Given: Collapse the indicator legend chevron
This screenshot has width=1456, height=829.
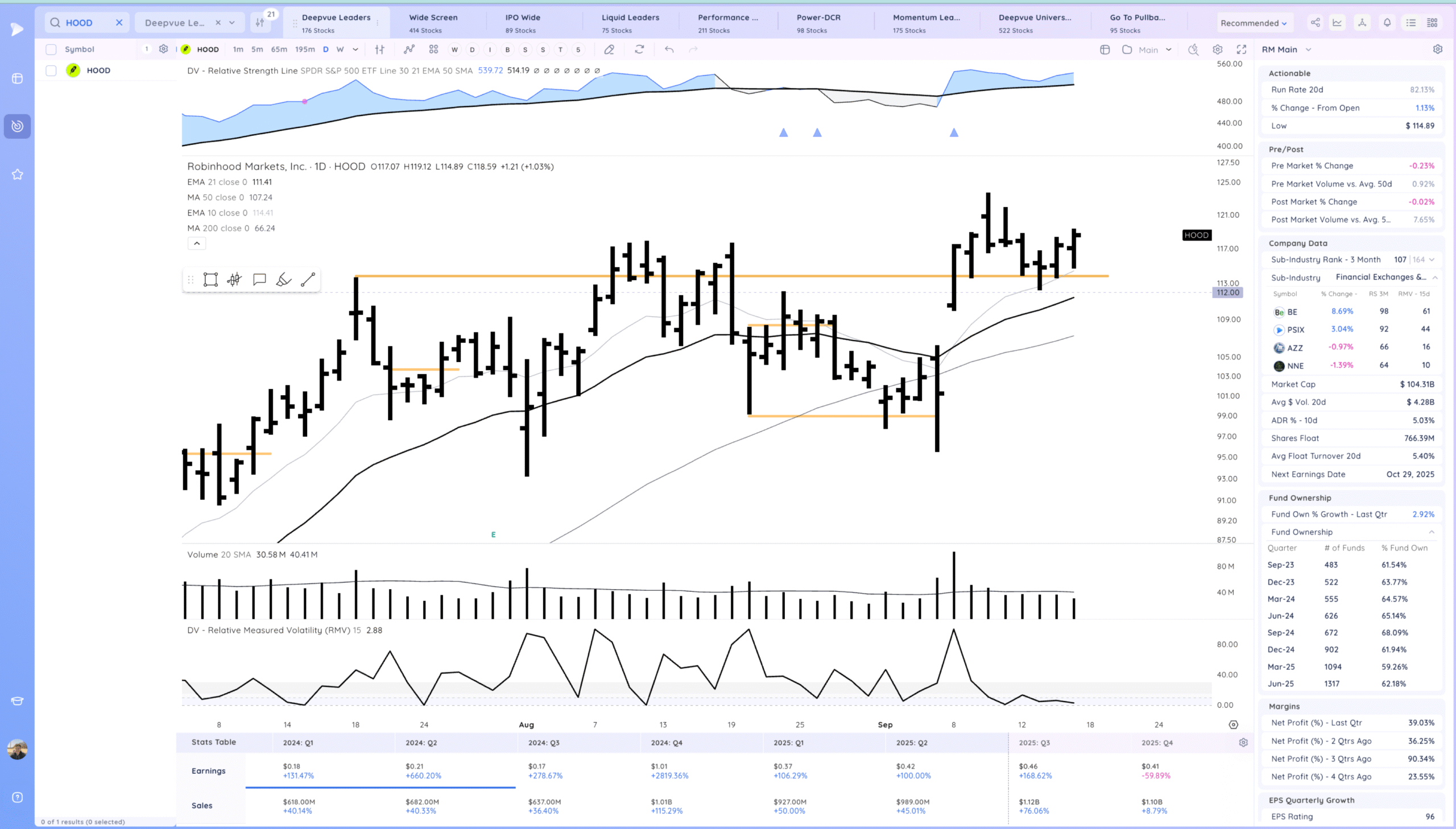Looking at the screenshot, I should (197, 243).
